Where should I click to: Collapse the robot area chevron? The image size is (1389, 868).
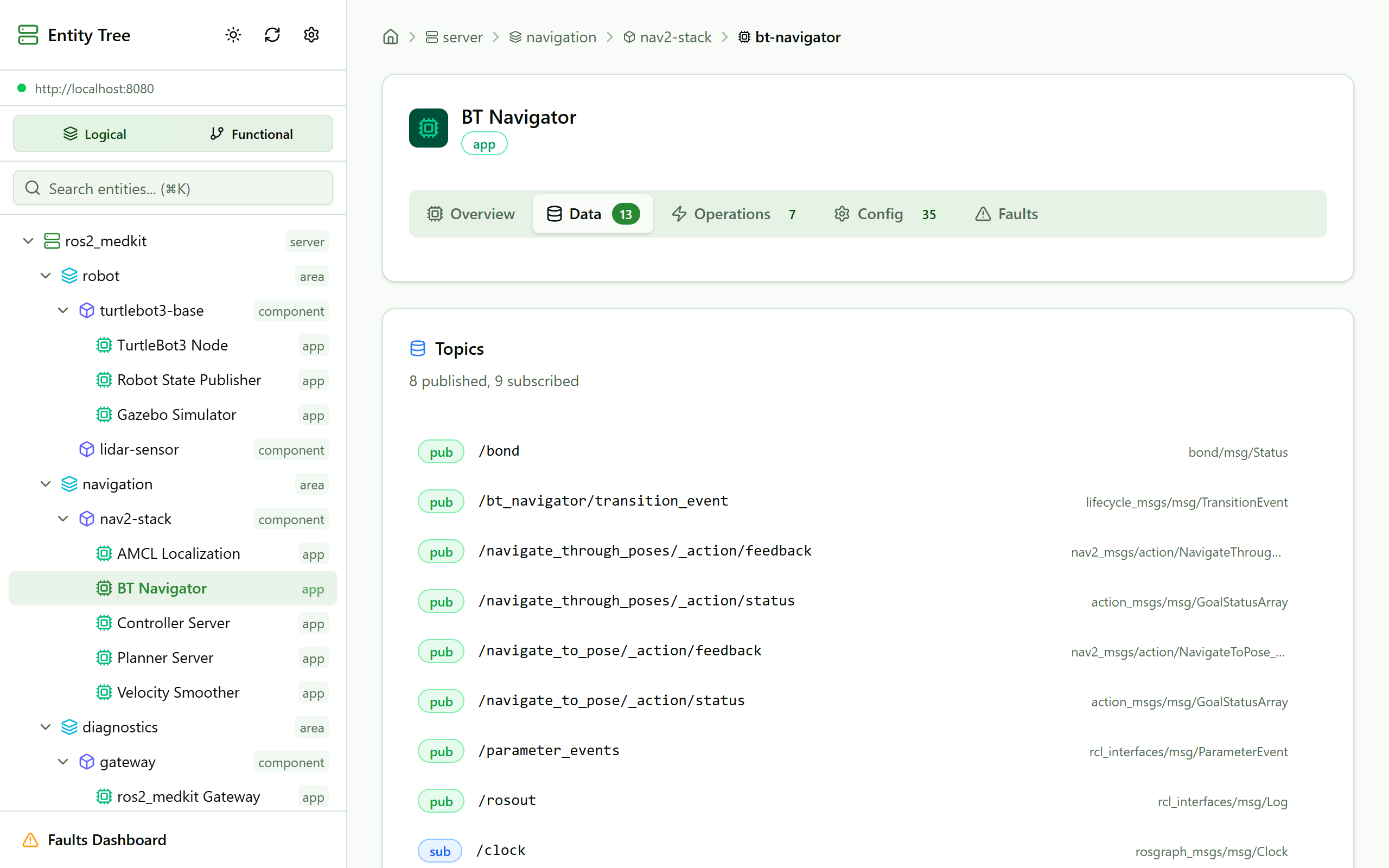(x=46, y=276)
